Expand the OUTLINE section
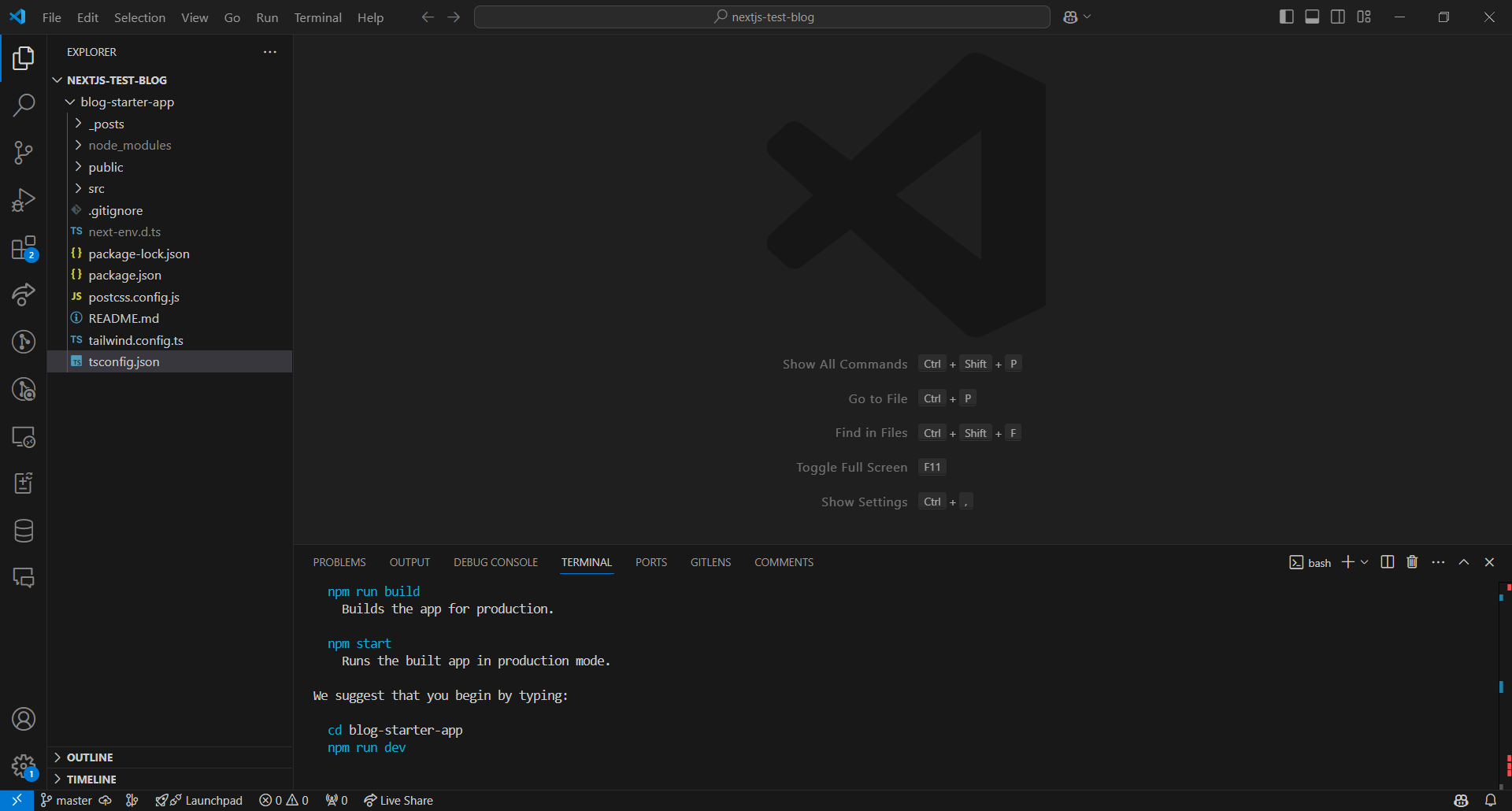The image size is (1512, 811). coord(169,757)
